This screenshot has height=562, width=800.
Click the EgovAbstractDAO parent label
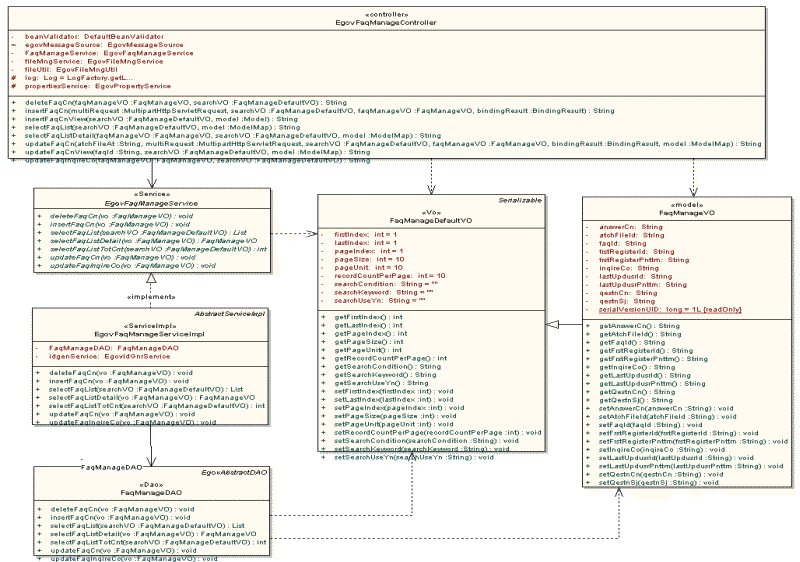[237, 472]
